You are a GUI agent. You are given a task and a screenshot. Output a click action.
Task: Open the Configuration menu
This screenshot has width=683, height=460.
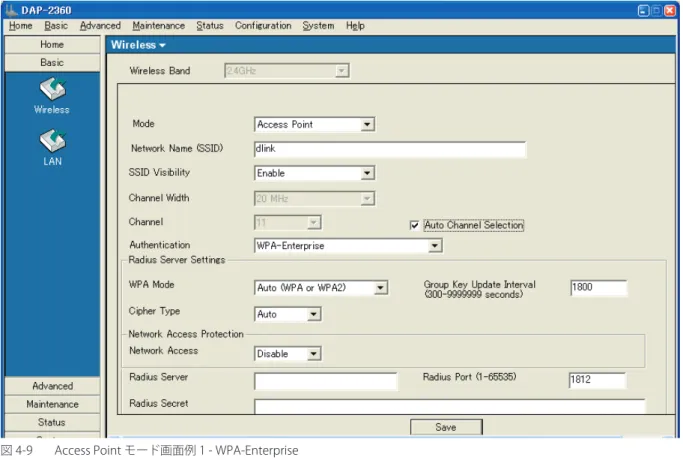coord(263,26)
